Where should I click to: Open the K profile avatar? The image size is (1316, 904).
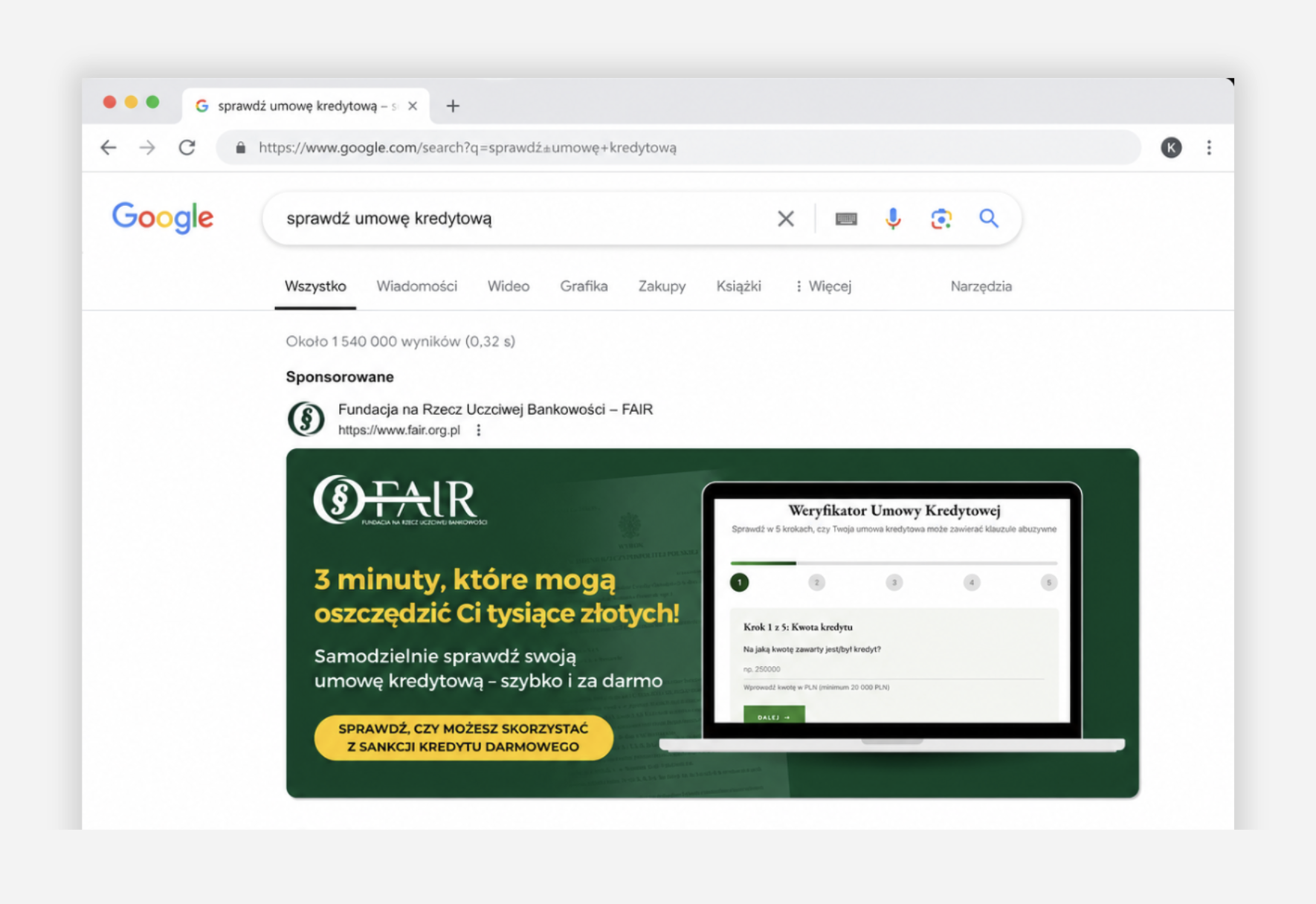[x=1171, y=148]
